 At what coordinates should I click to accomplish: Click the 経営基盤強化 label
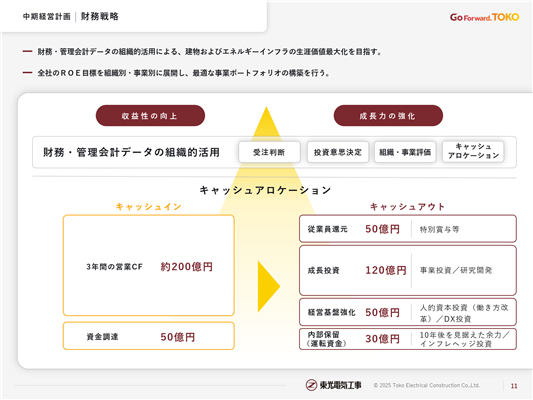(x=331, y=313)
